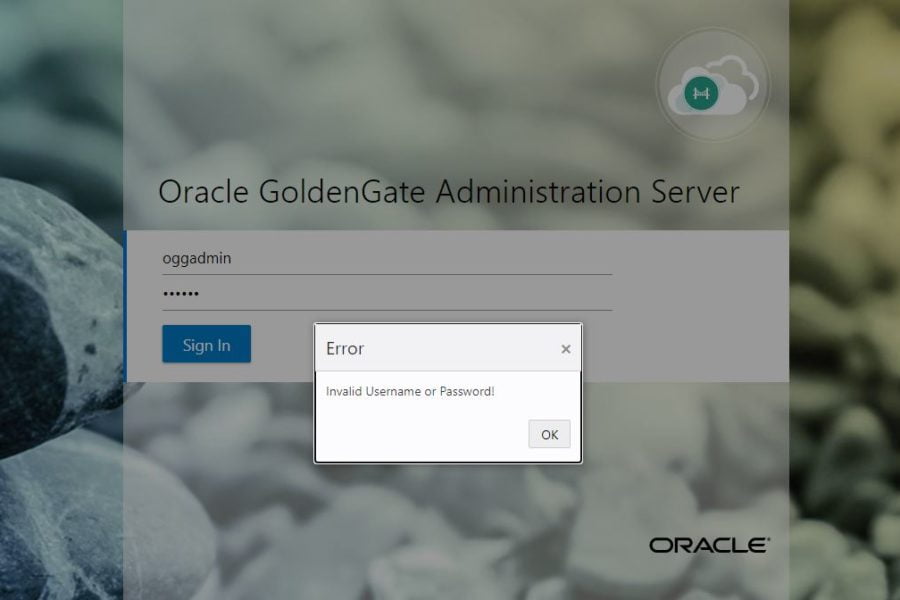Click the masked password field

[x=387, y=294]
